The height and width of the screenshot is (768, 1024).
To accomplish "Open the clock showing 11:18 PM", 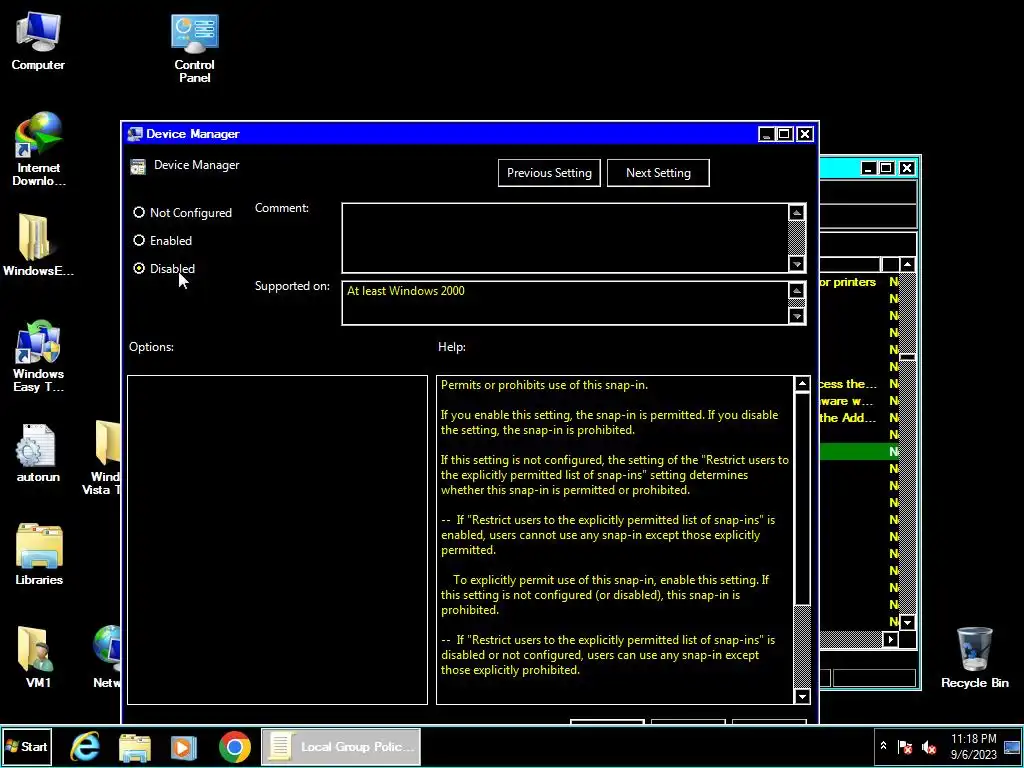I will click(x=973, y=746).
